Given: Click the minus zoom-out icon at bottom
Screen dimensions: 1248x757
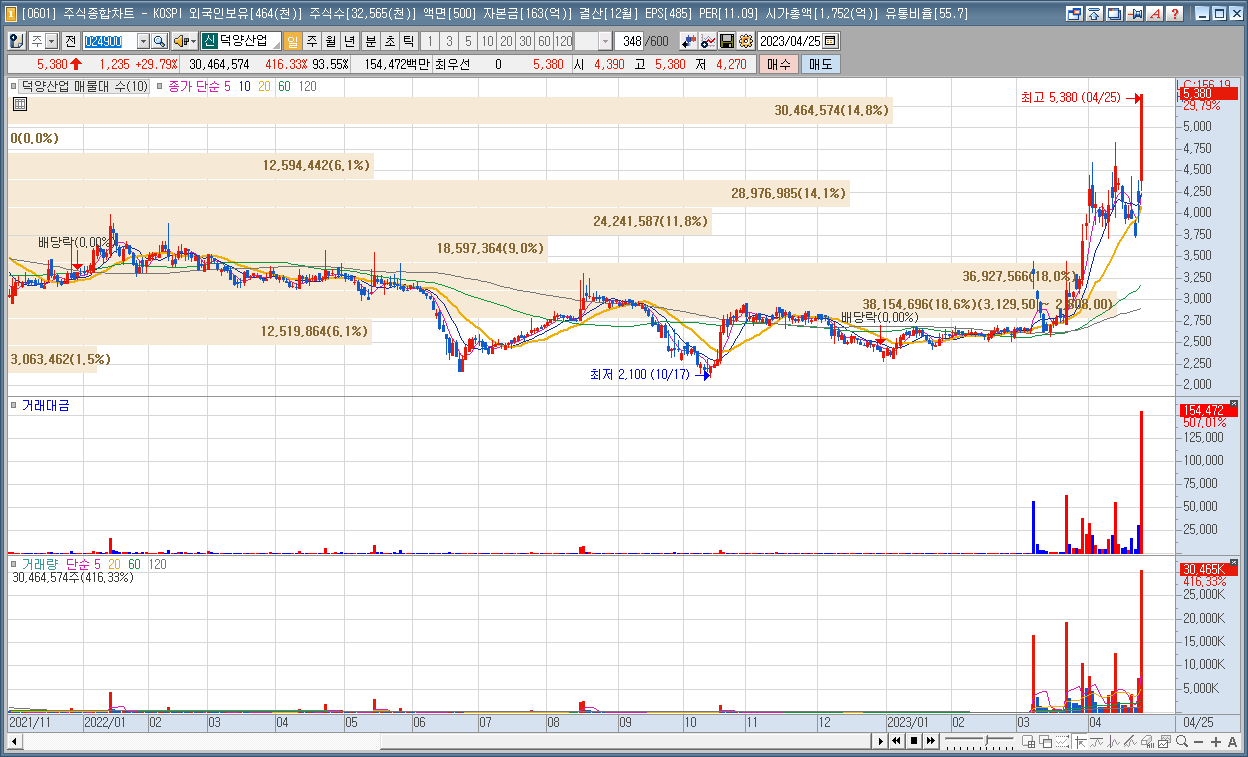Looking at the screenshot, I should click(x=1198, y=742).
